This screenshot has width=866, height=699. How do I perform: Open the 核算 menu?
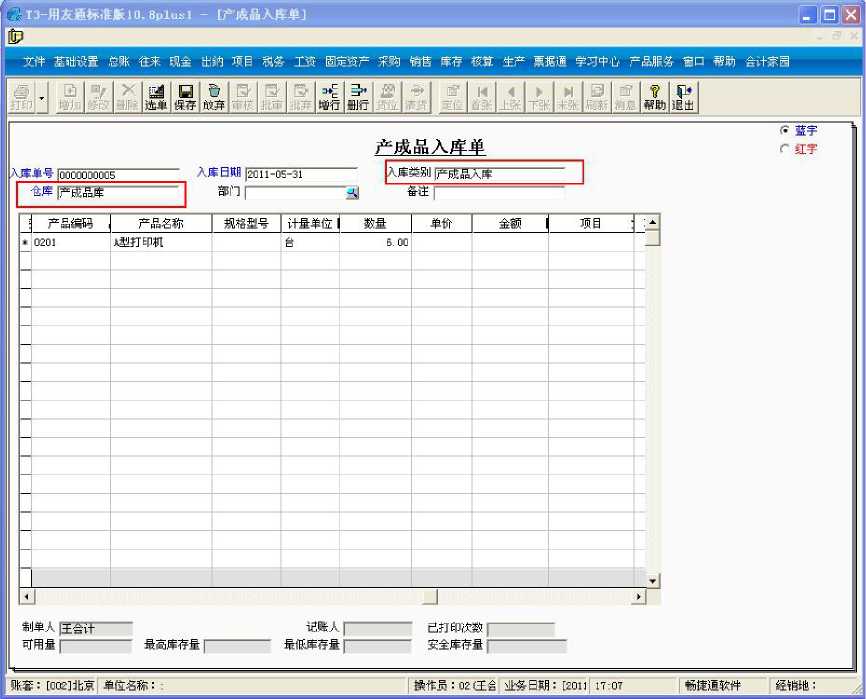click(x=482, y=61)
